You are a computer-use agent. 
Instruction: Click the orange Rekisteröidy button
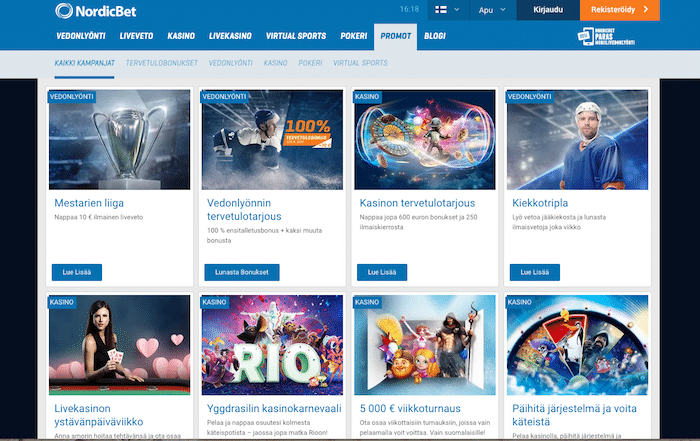tap(620, 10)
